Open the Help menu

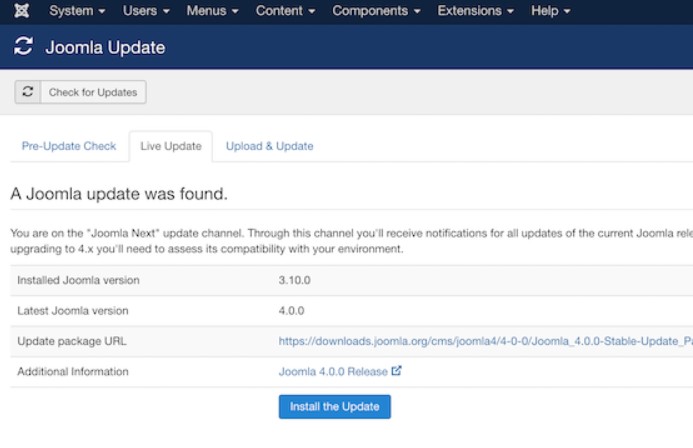point(550,11)
